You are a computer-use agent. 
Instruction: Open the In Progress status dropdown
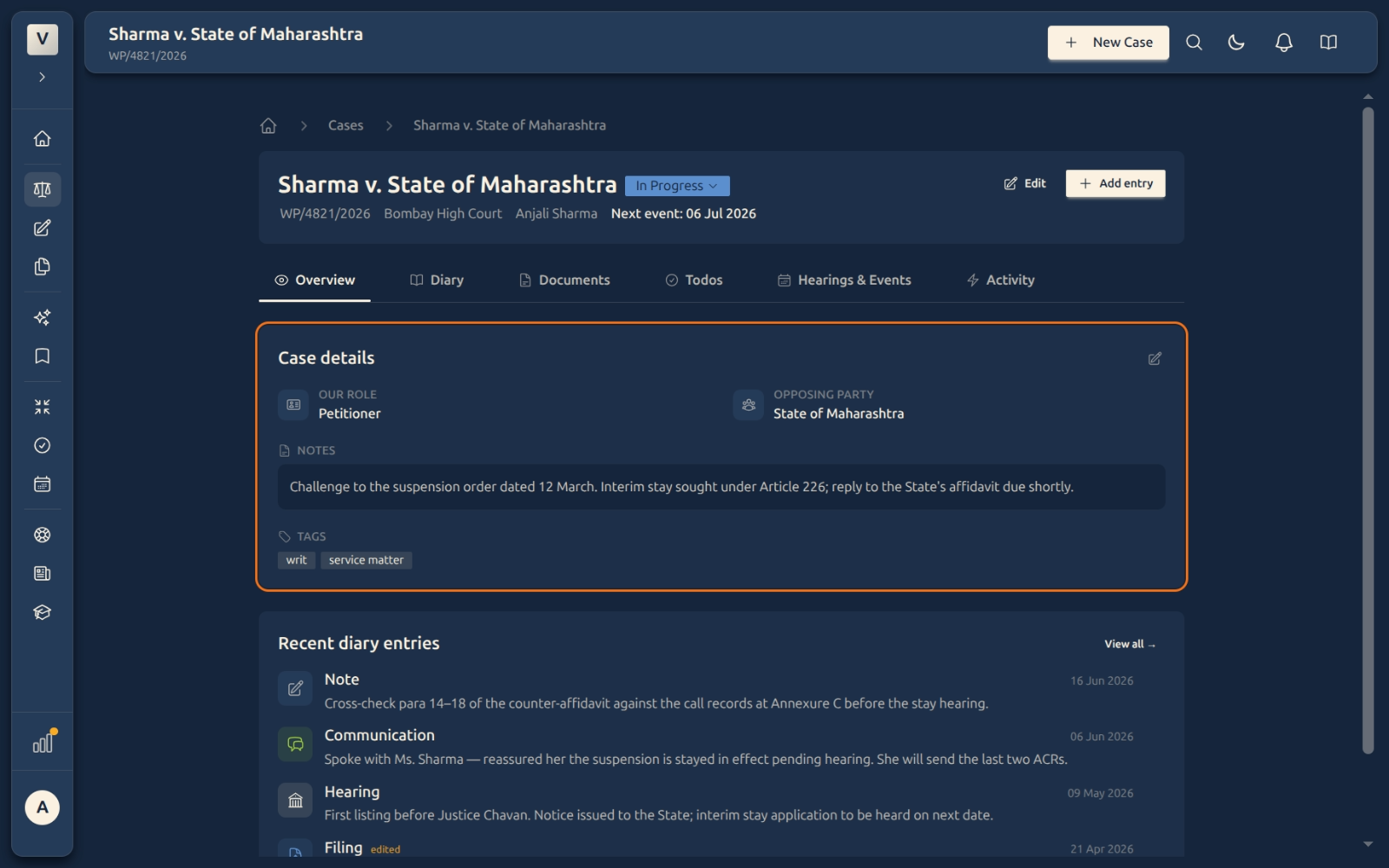(677, 186)
